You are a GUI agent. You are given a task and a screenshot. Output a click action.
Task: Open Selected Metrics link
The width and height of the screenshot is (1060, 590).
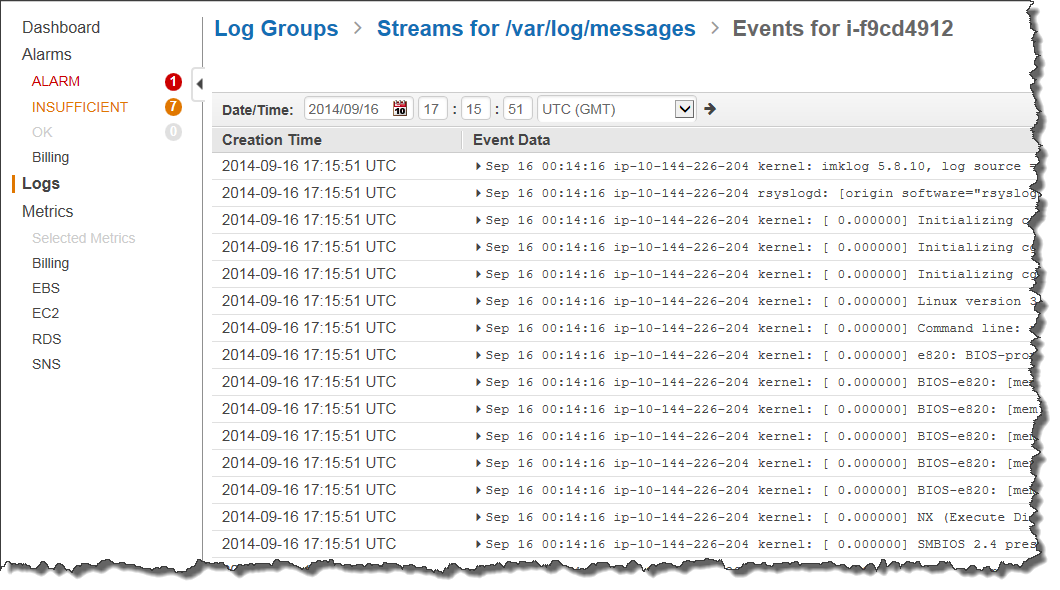point(83,239)
